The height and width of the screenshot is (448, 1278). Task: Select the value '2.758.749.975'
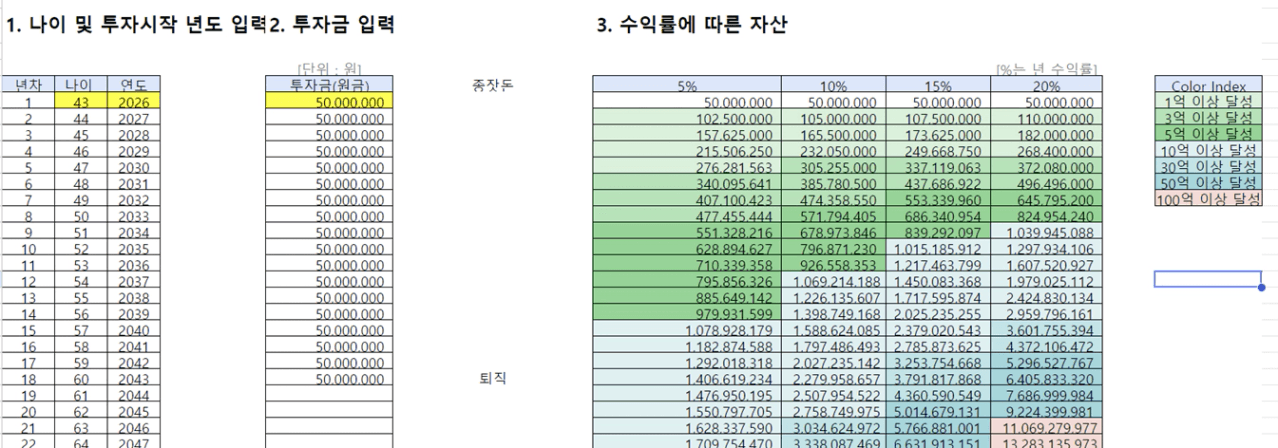click(x=833, y=410)
